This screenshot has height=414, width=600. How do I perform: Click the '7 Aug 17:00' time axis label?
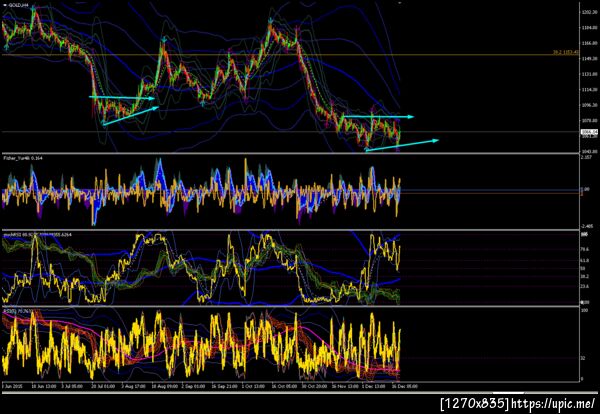click(133, 386)
